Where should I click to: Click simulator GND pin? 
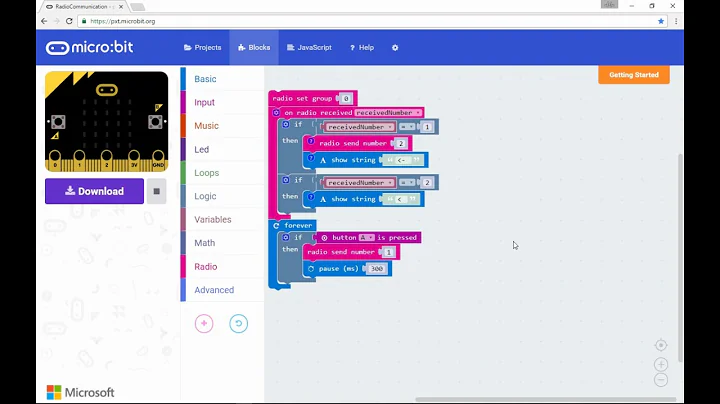point(158,156)
